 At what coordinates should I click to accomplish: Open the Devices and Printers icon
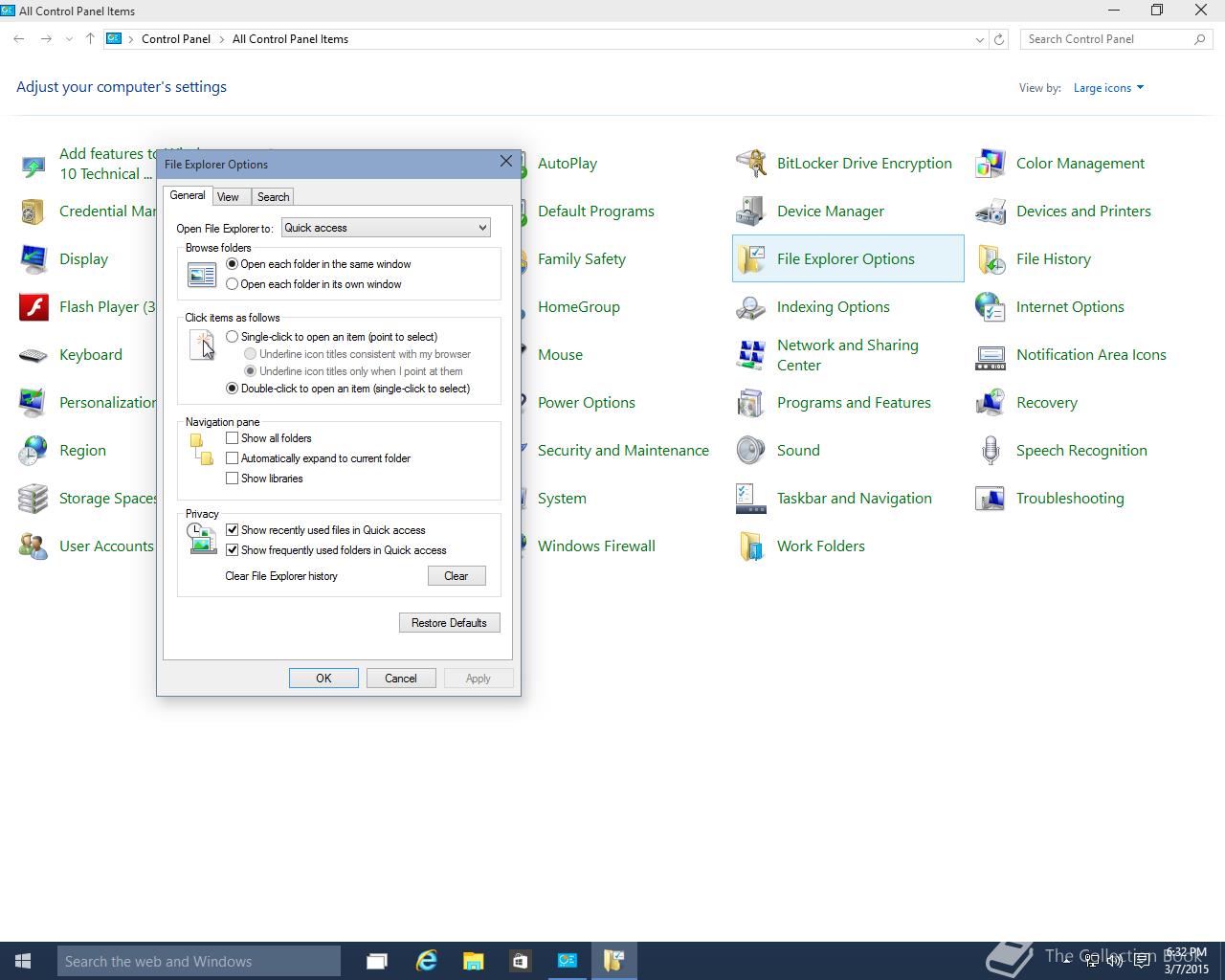991,212
